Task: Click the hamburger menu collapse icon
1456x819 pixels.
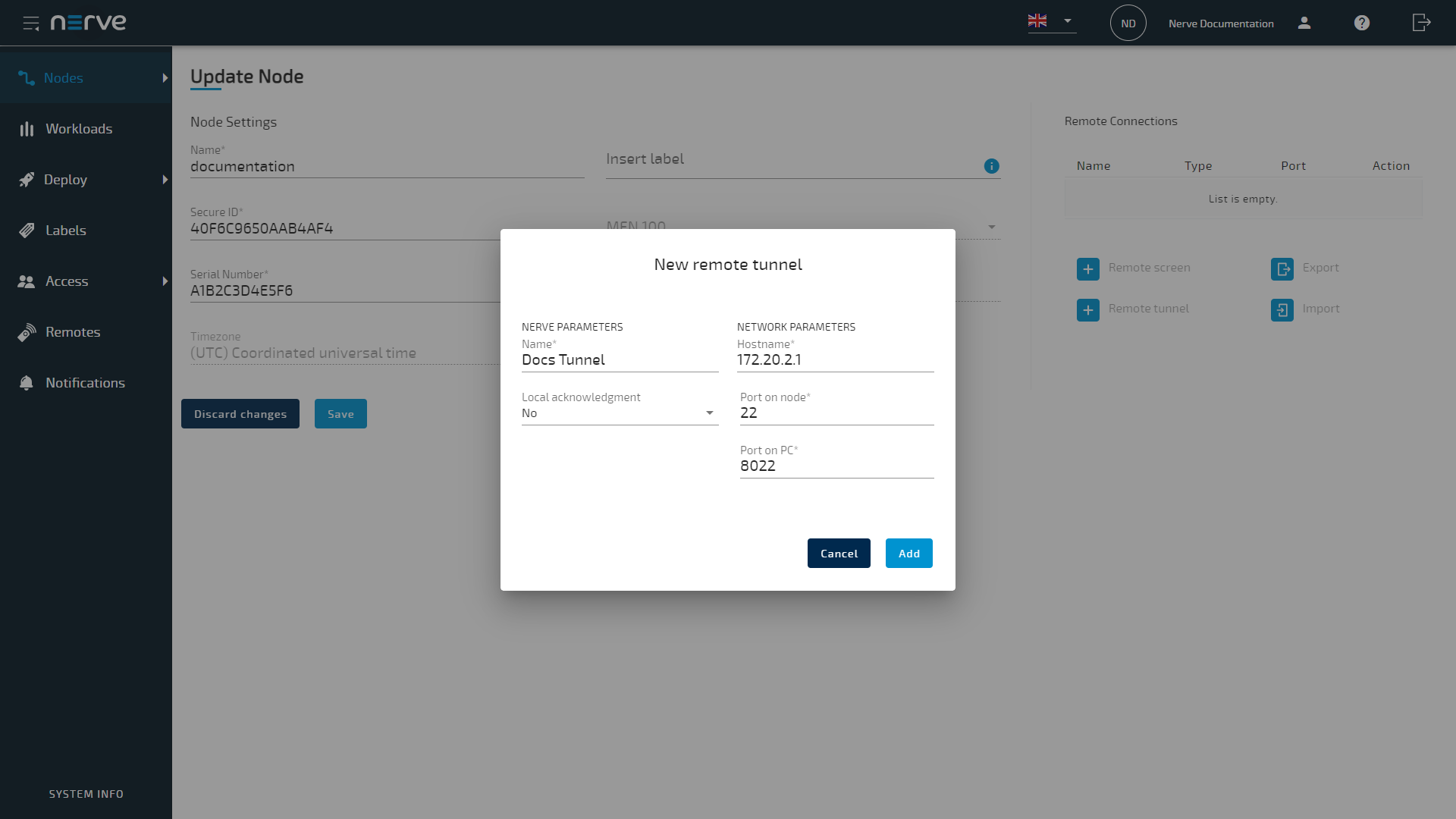Action: [x=30, y=24]
